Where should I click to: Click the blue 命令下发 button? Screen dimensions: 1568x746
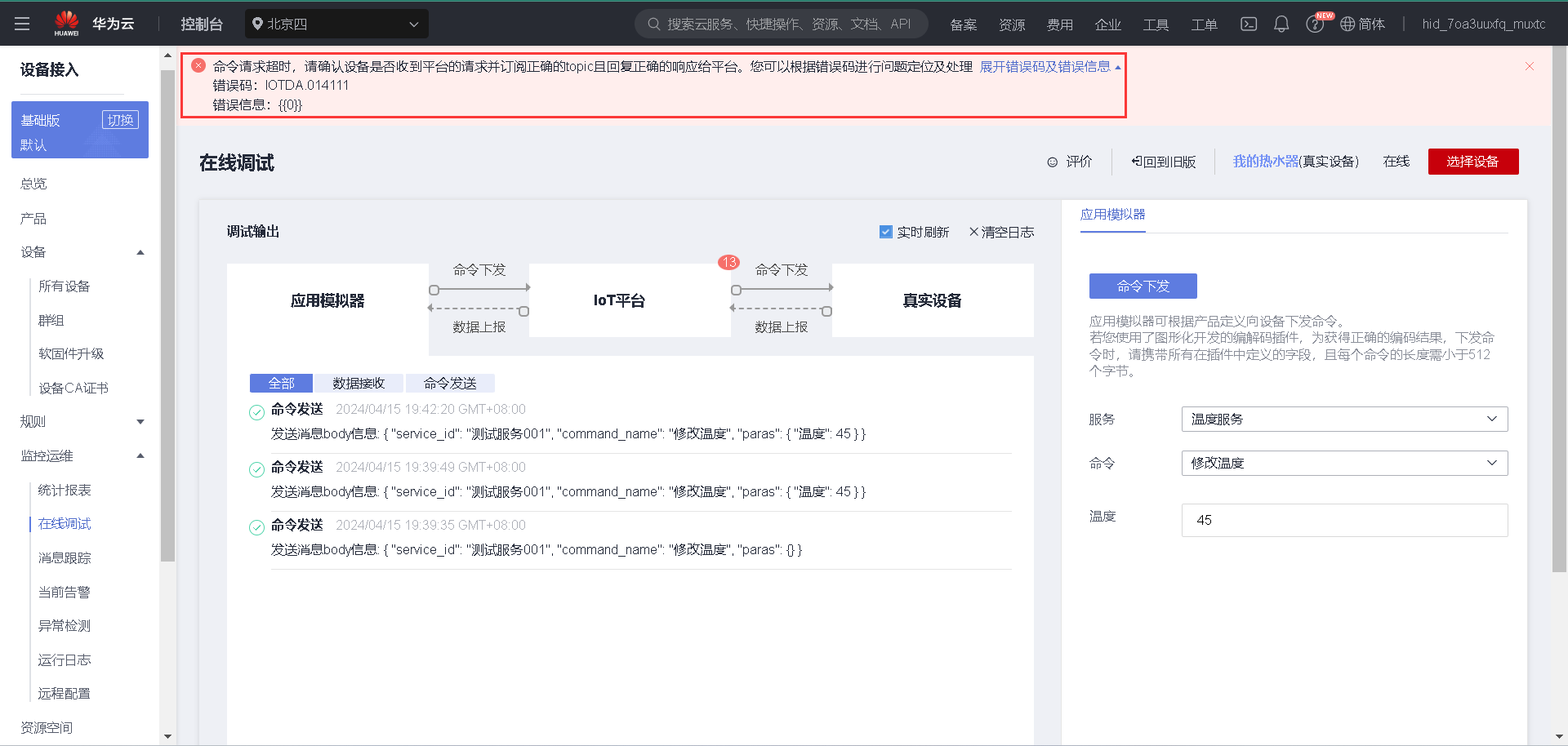pyautogui.click(x=1143, y=286)
